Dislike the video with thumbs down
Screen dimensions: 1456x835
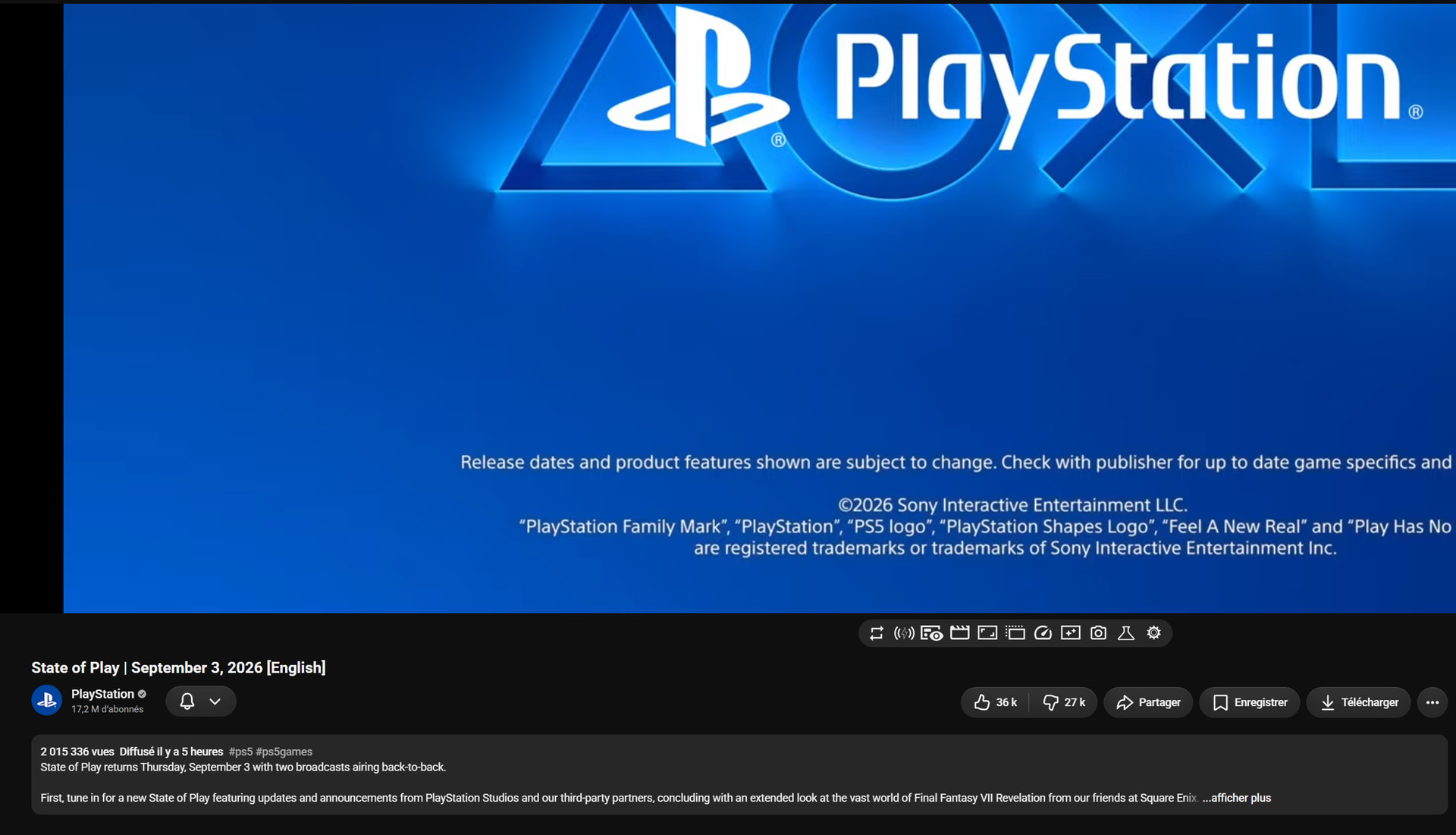click(1064, 702)
